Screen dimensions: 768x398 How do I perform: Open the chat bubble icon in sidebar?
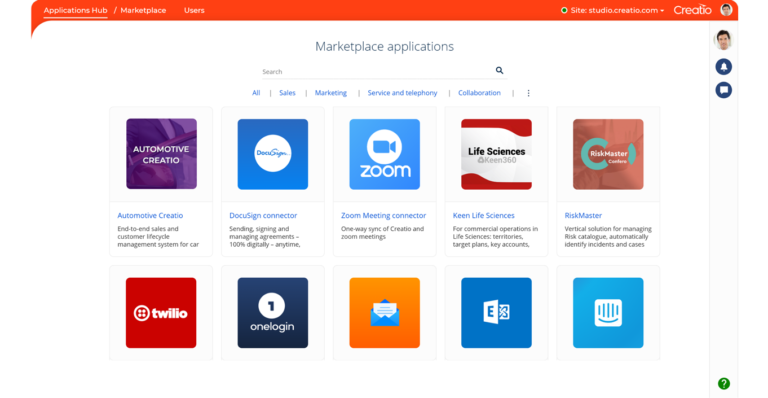(723, 90)
